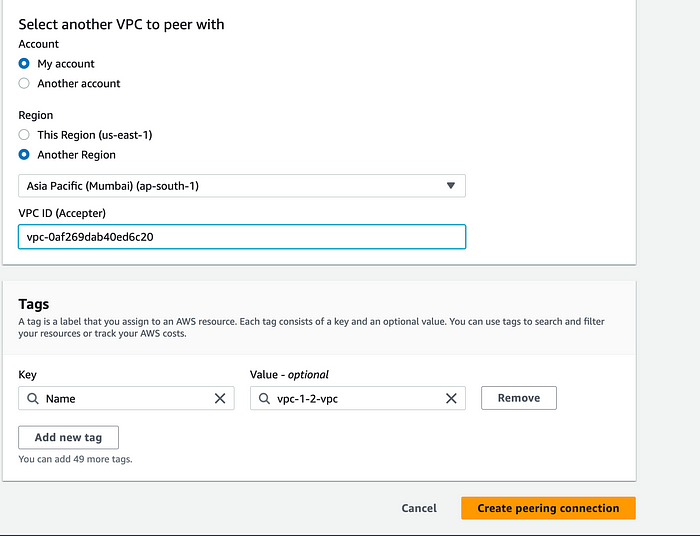Clear the vpc-1-2-vpc value with X icon
Image resolution: width=700 pixels, height=536 pixels.
[x=451, y=398]
